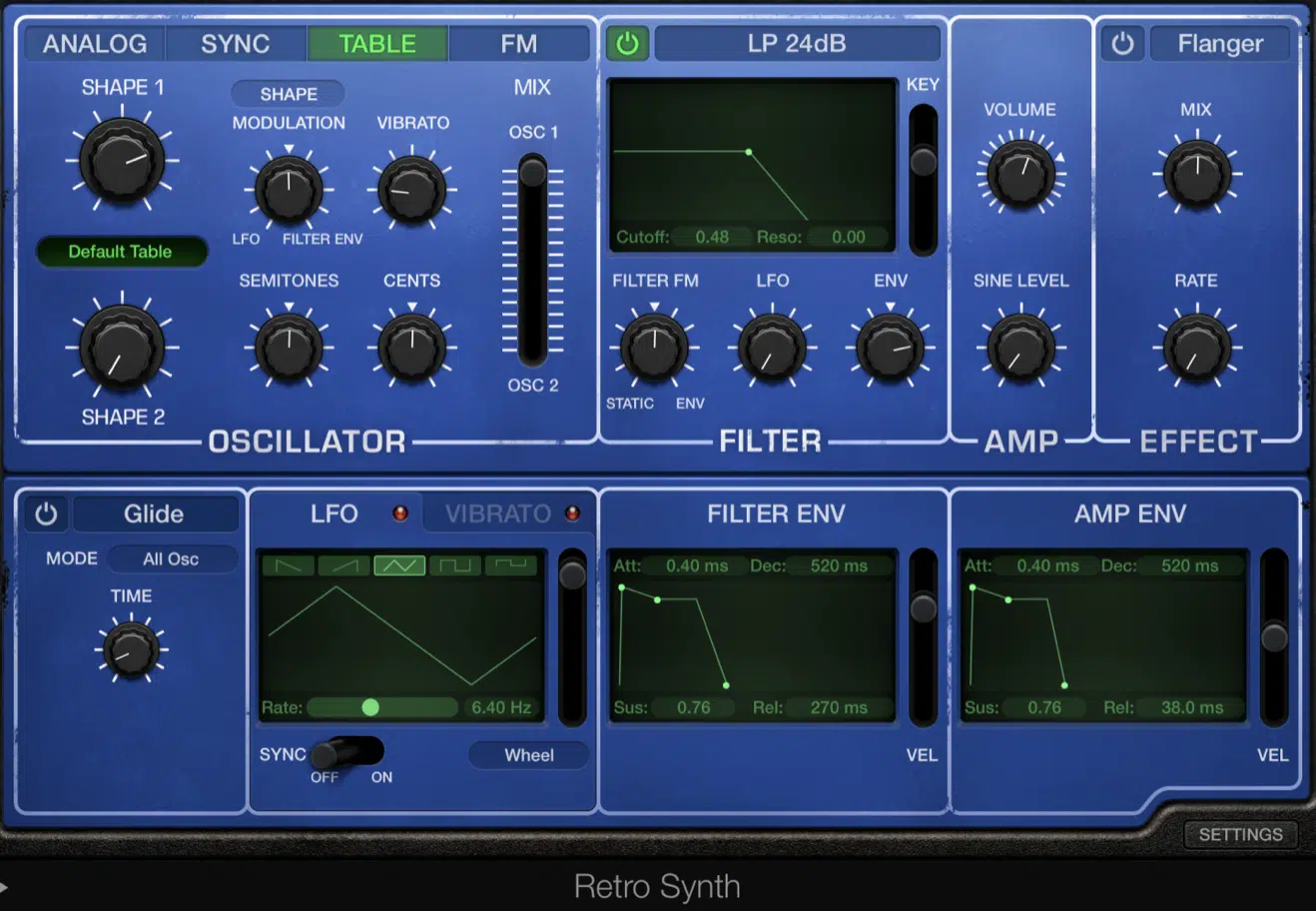Open the LFO tab
The height and width of the screenshot is (911, 1316).
(334, 513)
